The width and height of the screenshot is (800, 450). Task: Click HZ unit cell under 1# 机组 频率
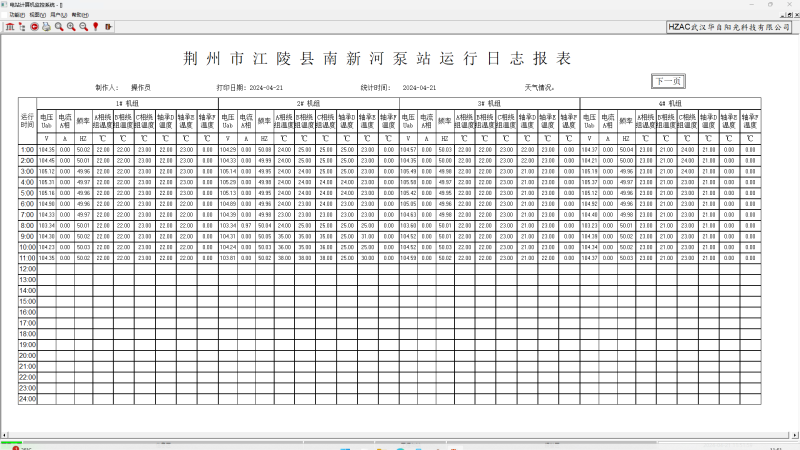pyautogui.click(x=83, y=139)
